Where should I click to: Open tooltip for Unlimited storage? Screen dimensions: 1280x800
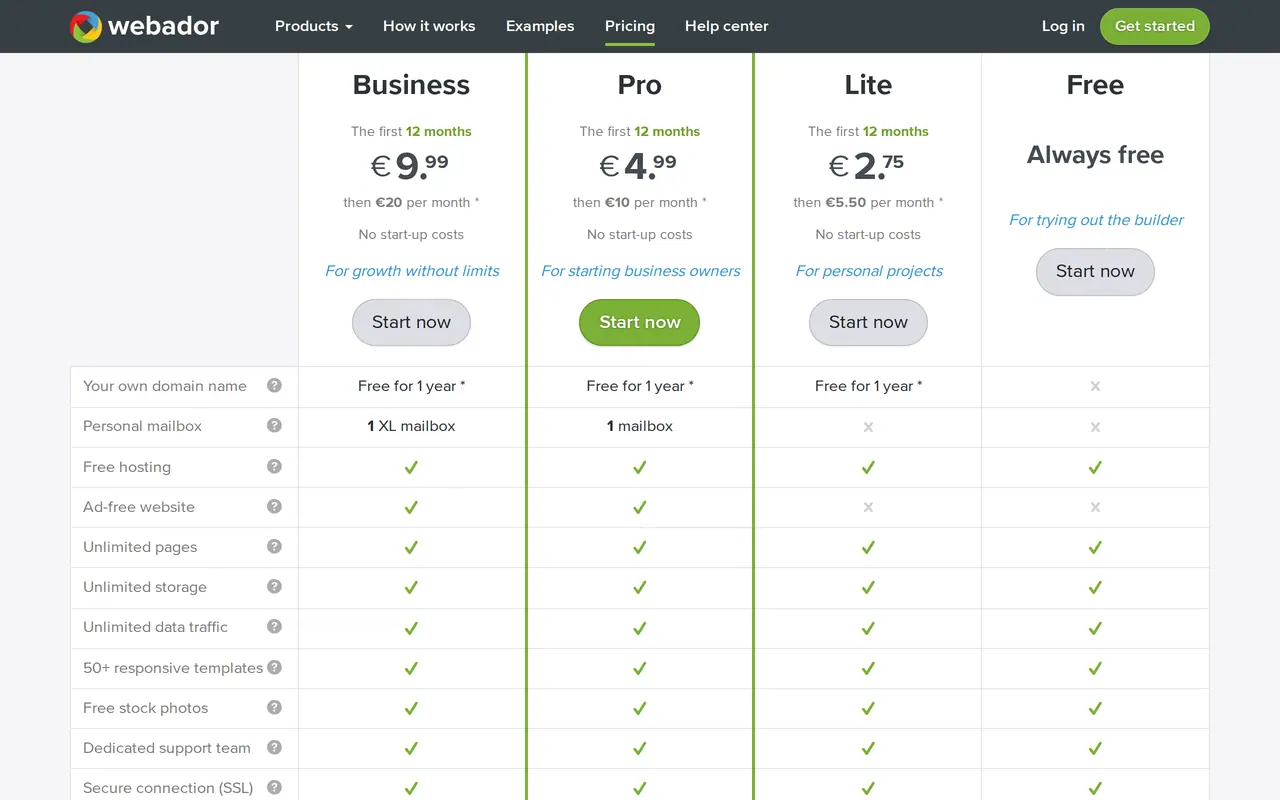coord(274,586)
